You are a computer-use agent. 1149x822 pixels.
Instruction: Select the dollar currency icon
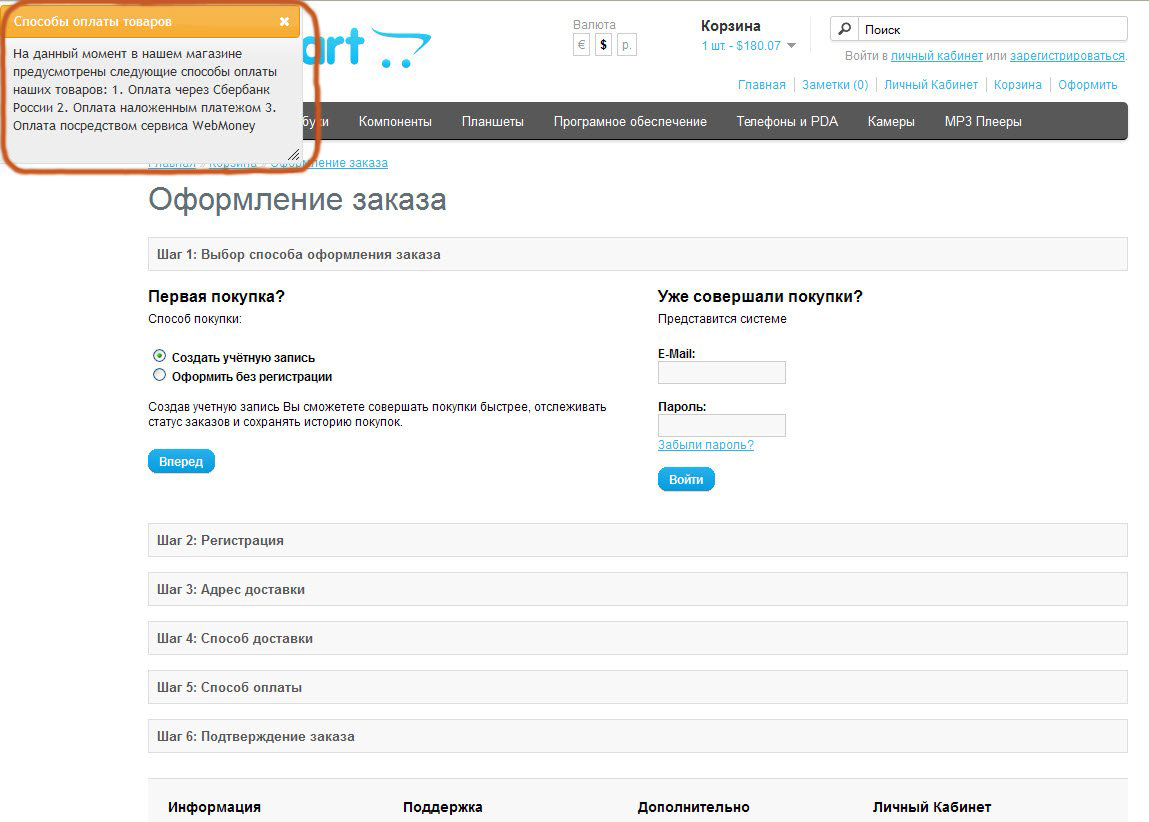(x=603, y=45)
